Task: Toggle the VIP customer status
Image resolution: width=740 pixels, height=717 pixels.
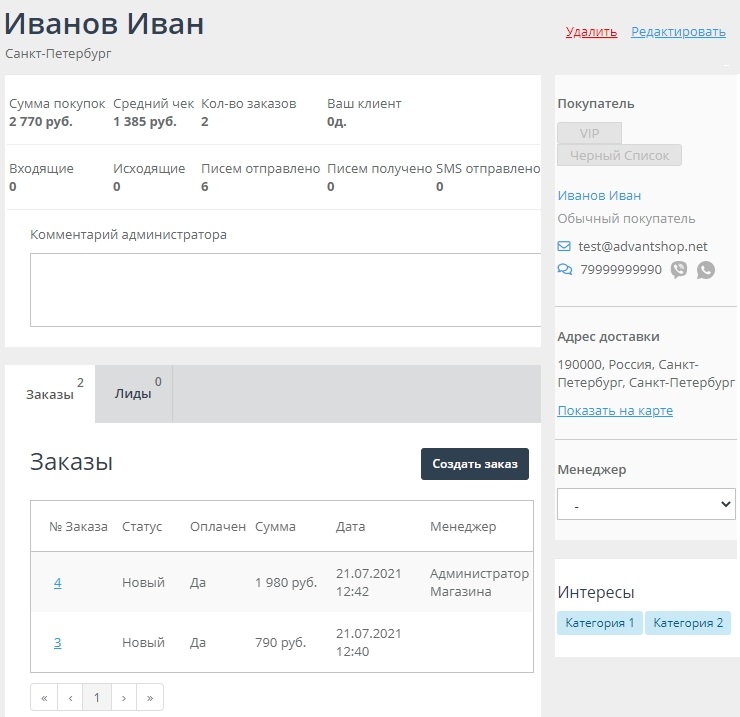Action: pyautogui.click(x=589, y=133)
